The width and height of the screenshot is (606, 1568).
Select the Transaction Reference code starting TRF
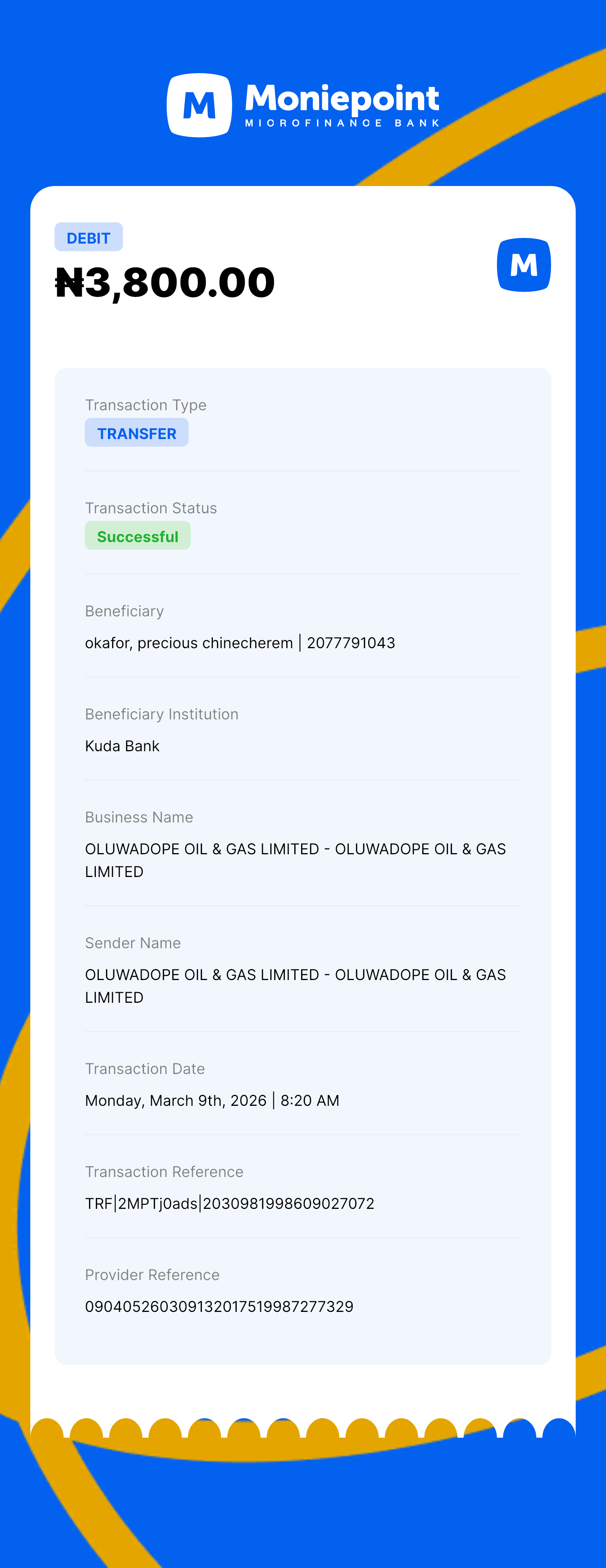click(230, 1204)
